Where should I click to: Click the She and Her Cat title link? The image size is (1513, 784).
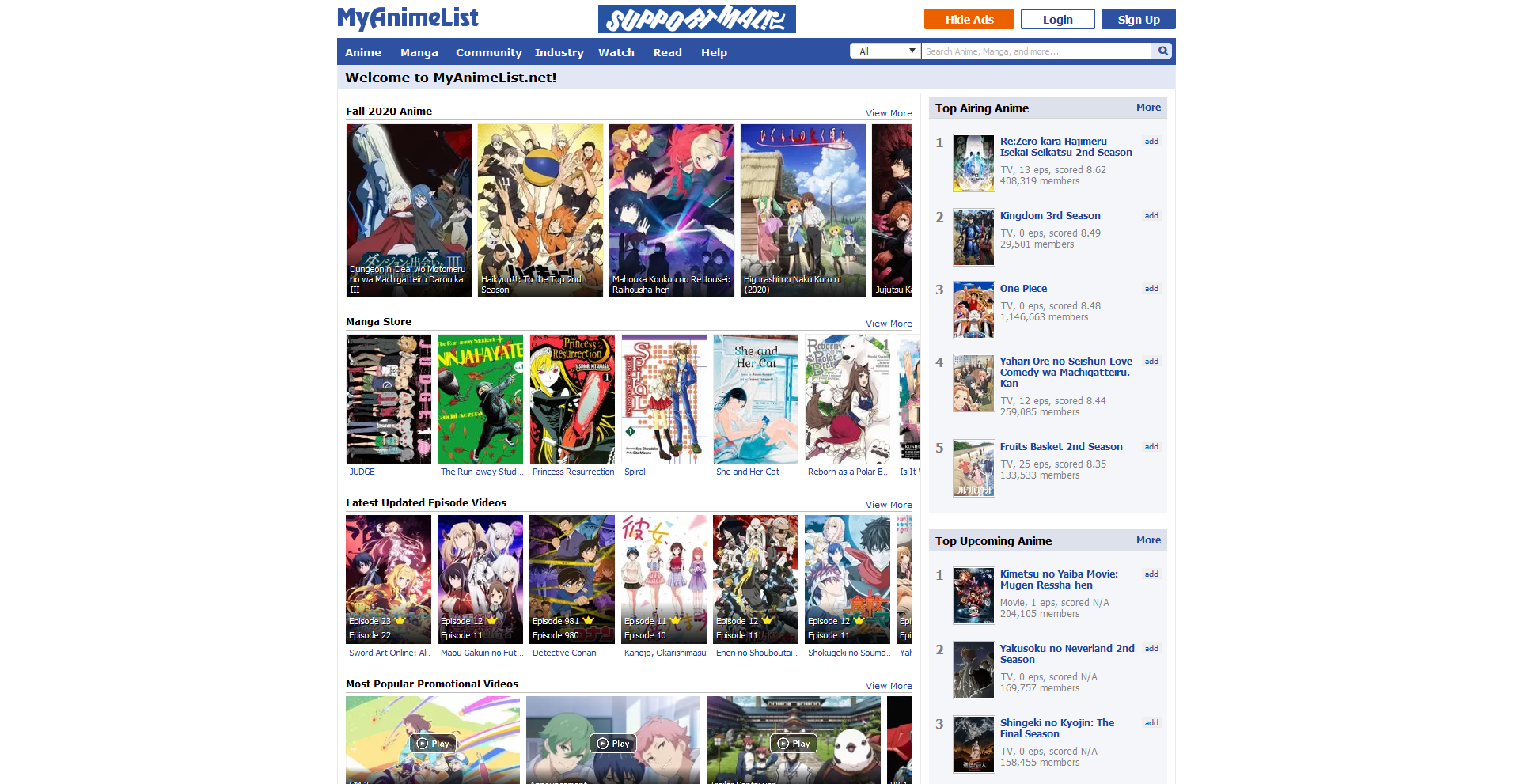tap(748, 472)
